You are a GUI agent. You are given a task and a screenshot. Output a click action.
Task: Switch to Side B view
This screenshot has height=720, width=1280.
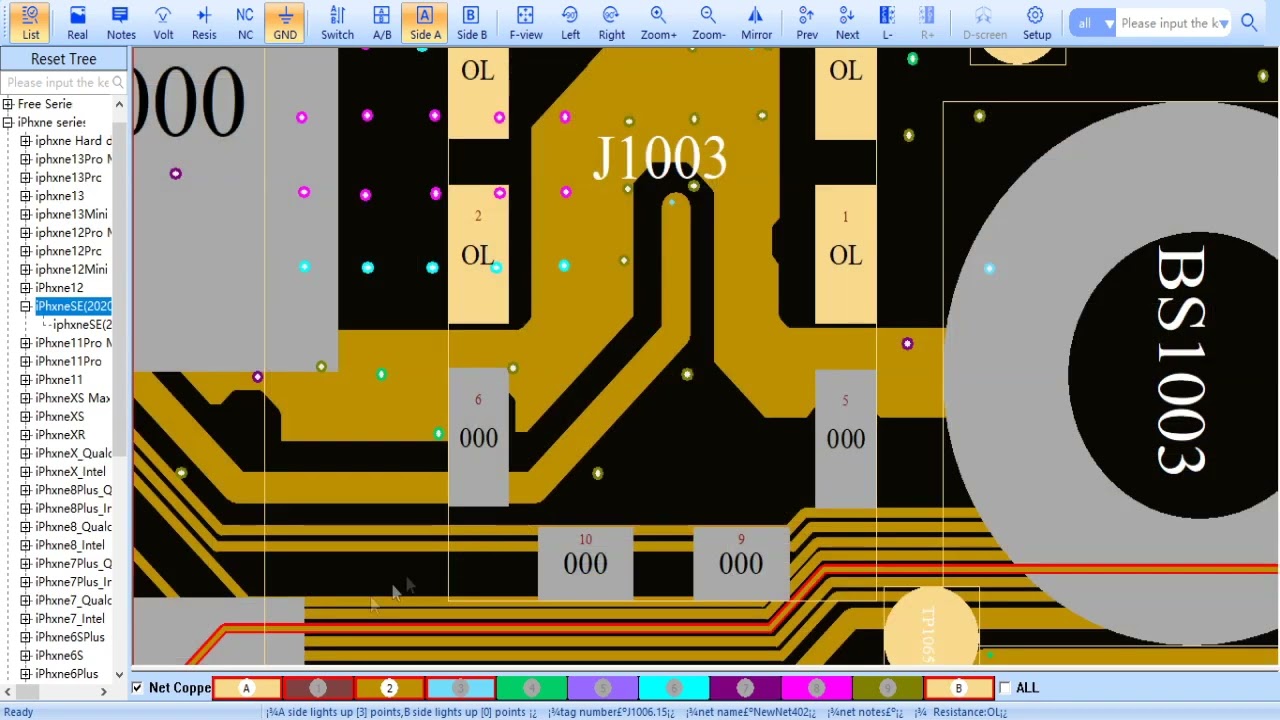click(471, 22)
